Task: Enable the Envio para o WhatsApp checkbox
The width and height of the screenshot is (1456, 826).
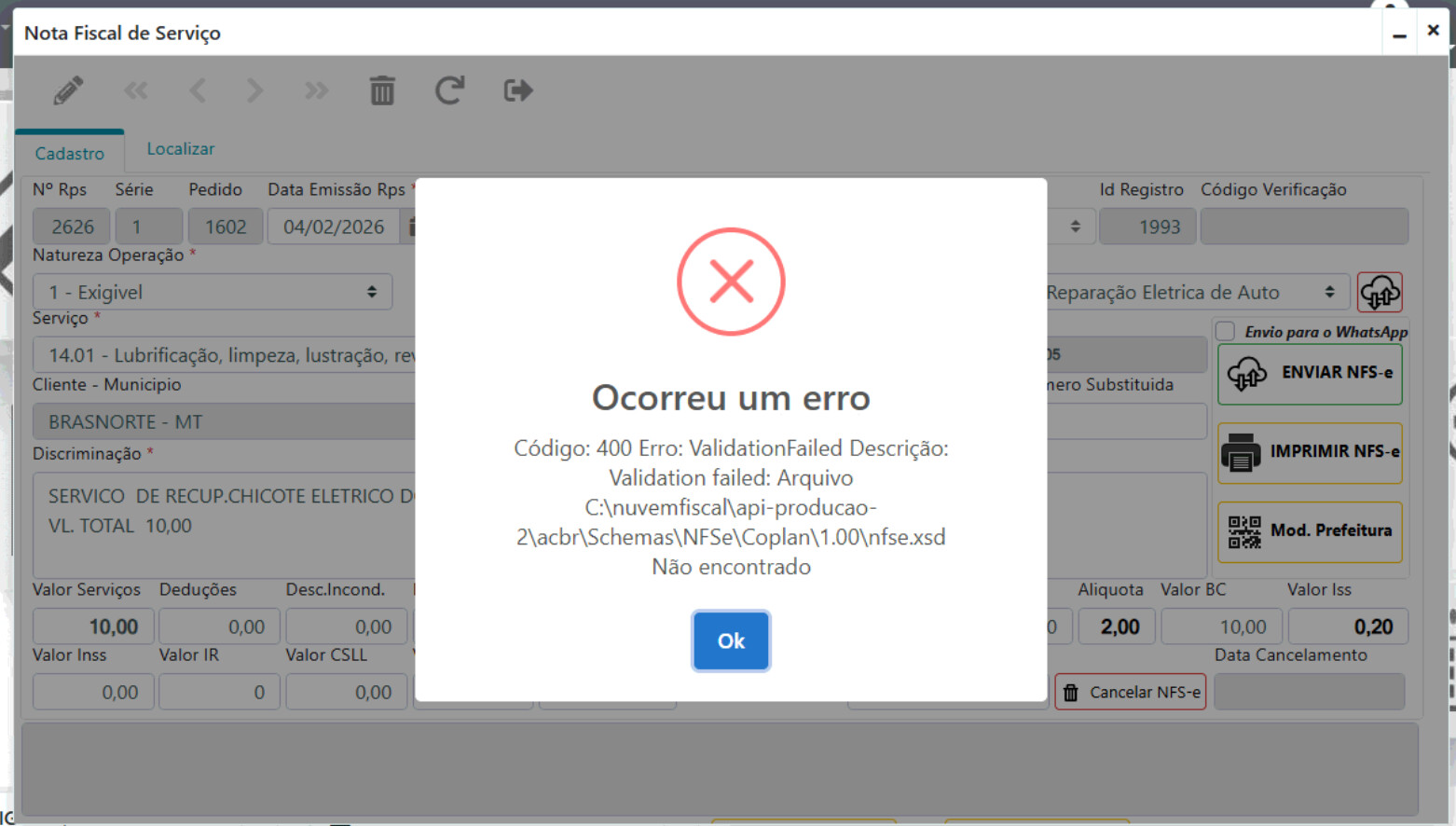Action: [x=1226, y=332]
